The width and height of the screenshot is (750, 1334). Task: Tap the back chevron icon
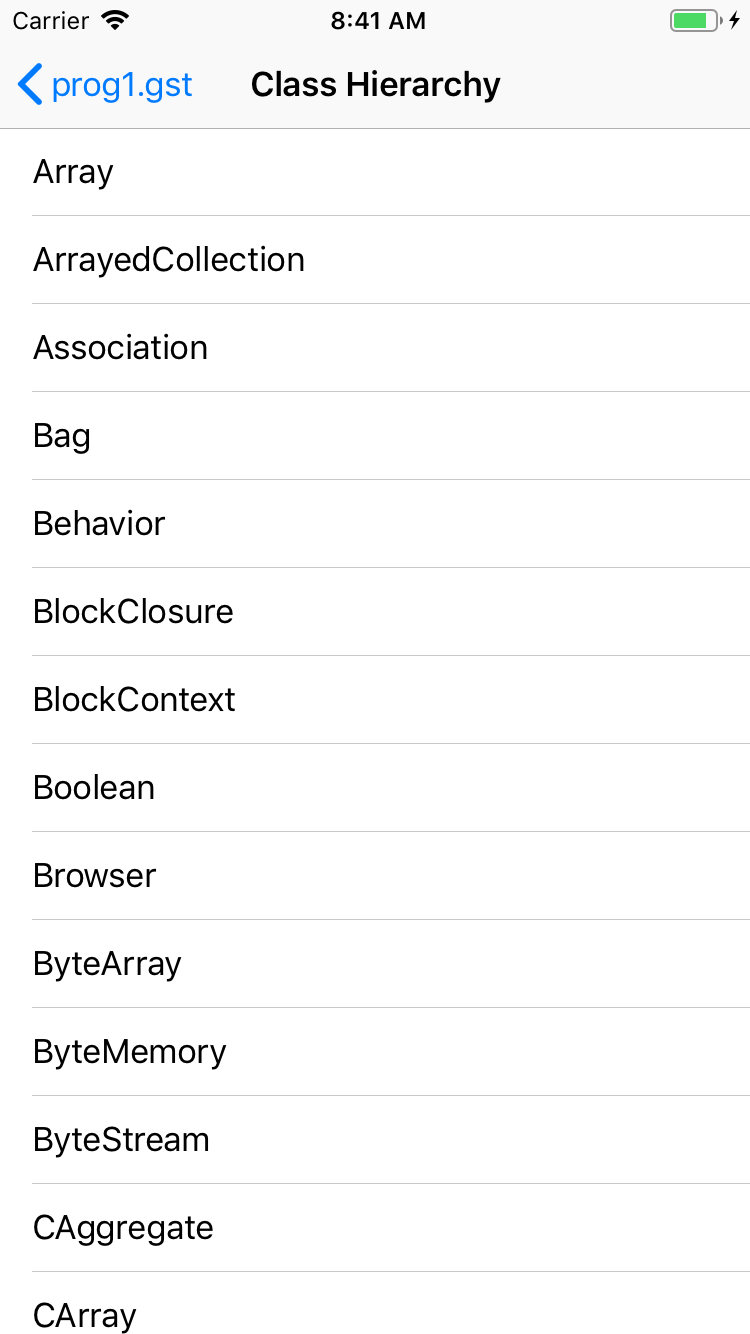pos(30,85)
